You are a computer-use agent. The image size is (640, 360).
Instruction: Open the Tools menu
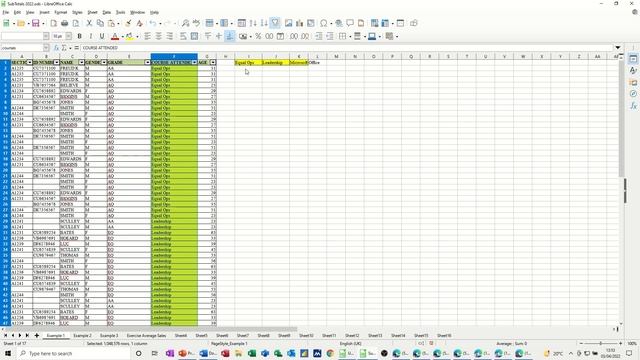120,13
